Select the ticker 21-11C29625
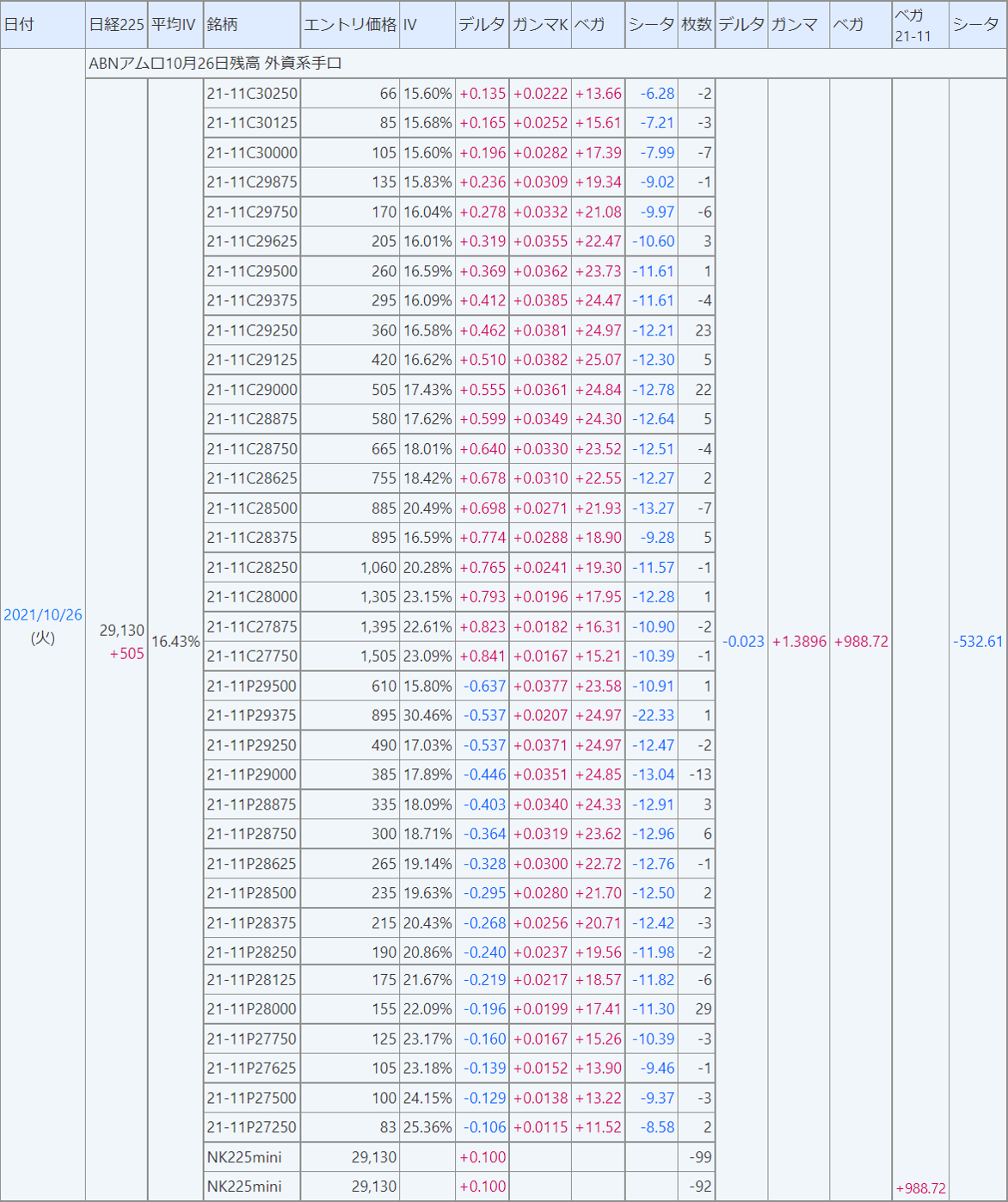Screen dimensions: 1008x1202 click(252, 242)
